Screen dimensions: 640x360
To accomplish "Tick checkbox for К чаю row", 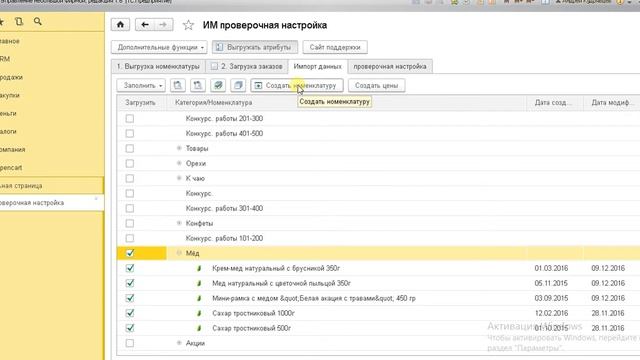I will point(130,178).
